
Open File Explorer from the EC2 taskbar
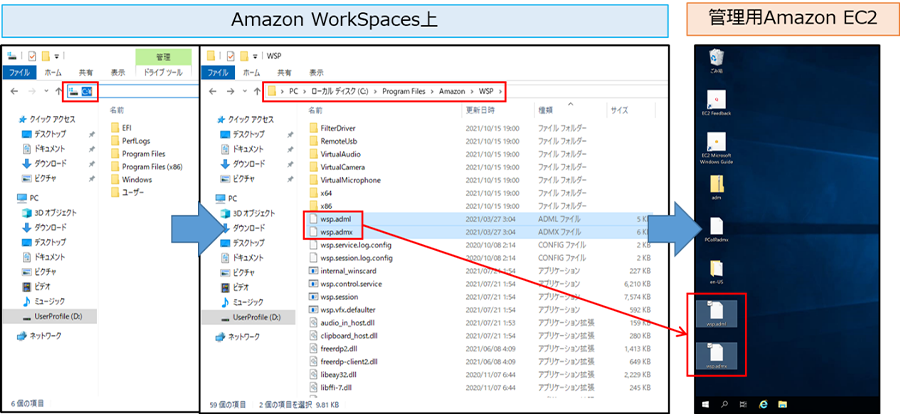click(782, 404)
